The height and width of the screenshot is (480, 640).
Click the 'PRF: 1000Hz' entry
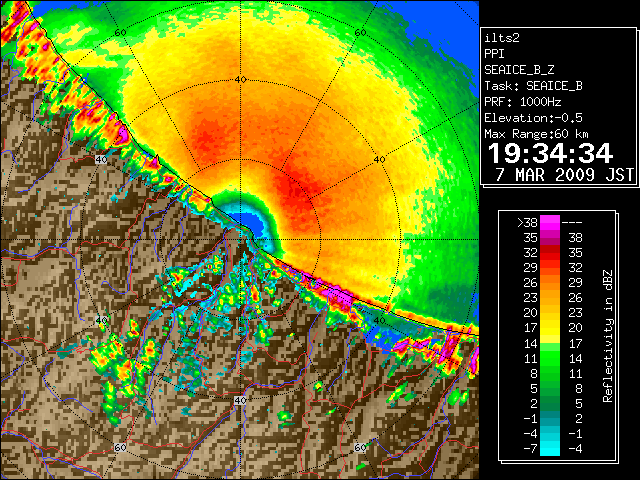[523, 102]
